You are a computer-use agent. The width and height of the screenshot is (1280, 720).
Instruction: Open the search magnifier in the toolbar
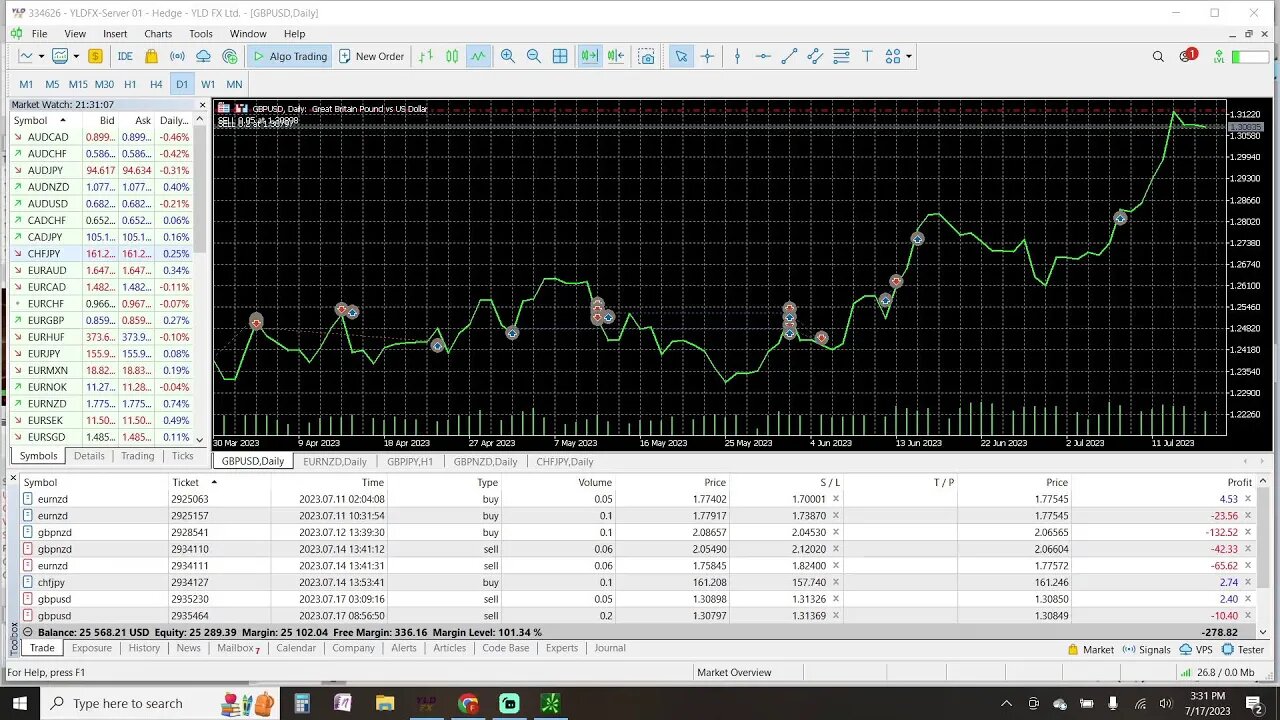(1158, 57)
